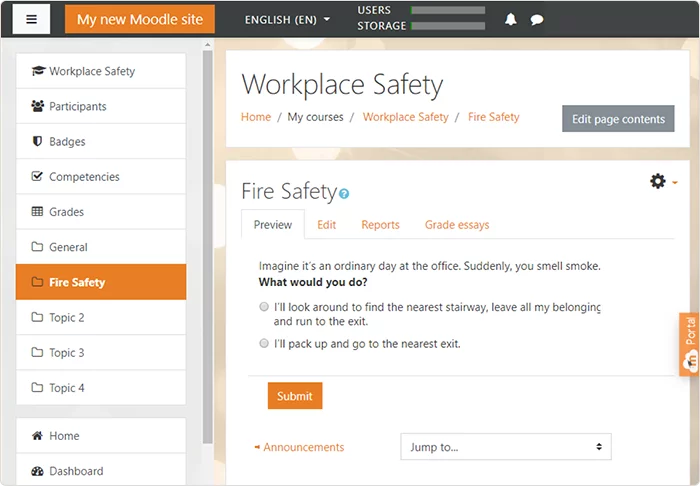Screen dimensions: 700x486
Task: Select the "pack up and go" option
Action: (x=265, y=344)
